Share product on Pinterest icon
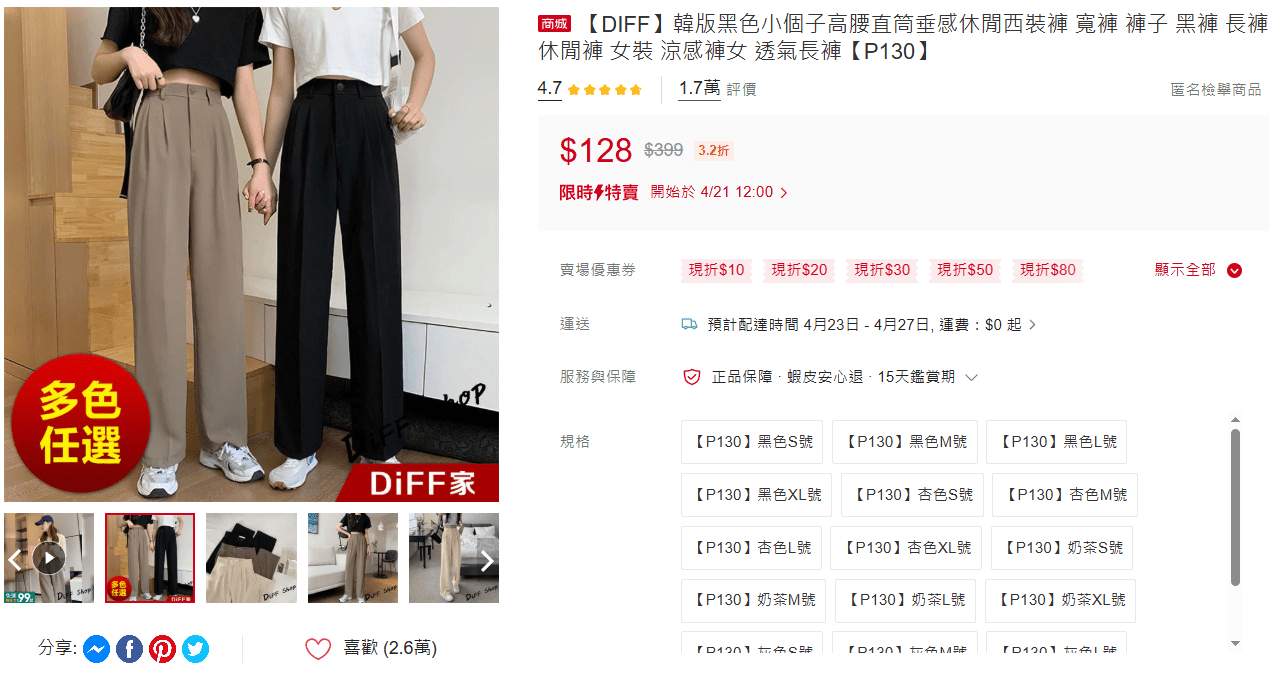This screenshot has width=1280, height=685. coord(162,649)
